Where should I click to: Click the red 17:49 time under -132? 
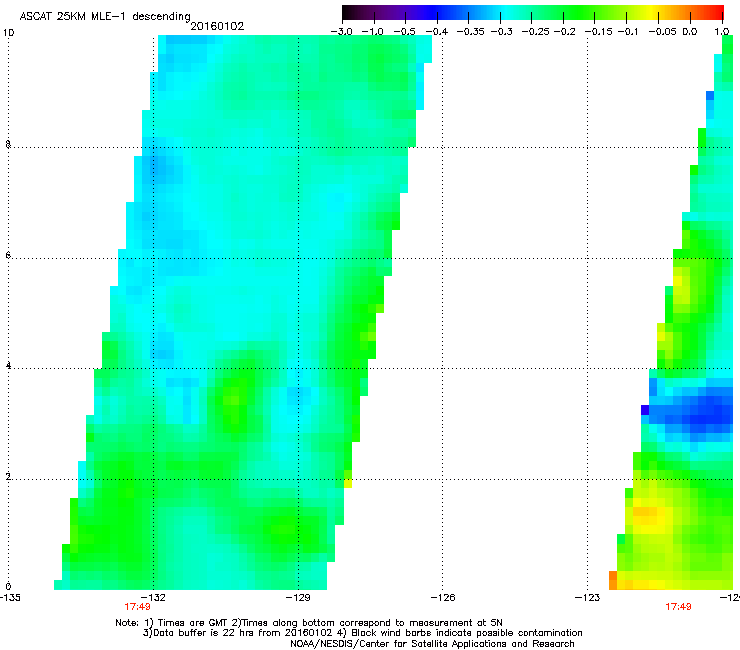pyautogui.click(x=137, y=607)
